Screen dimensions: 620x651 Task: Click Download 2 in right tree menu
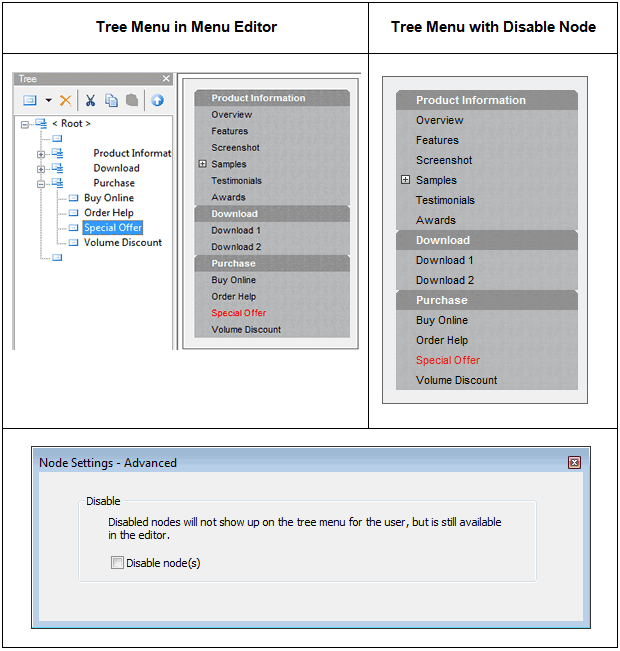445,280
